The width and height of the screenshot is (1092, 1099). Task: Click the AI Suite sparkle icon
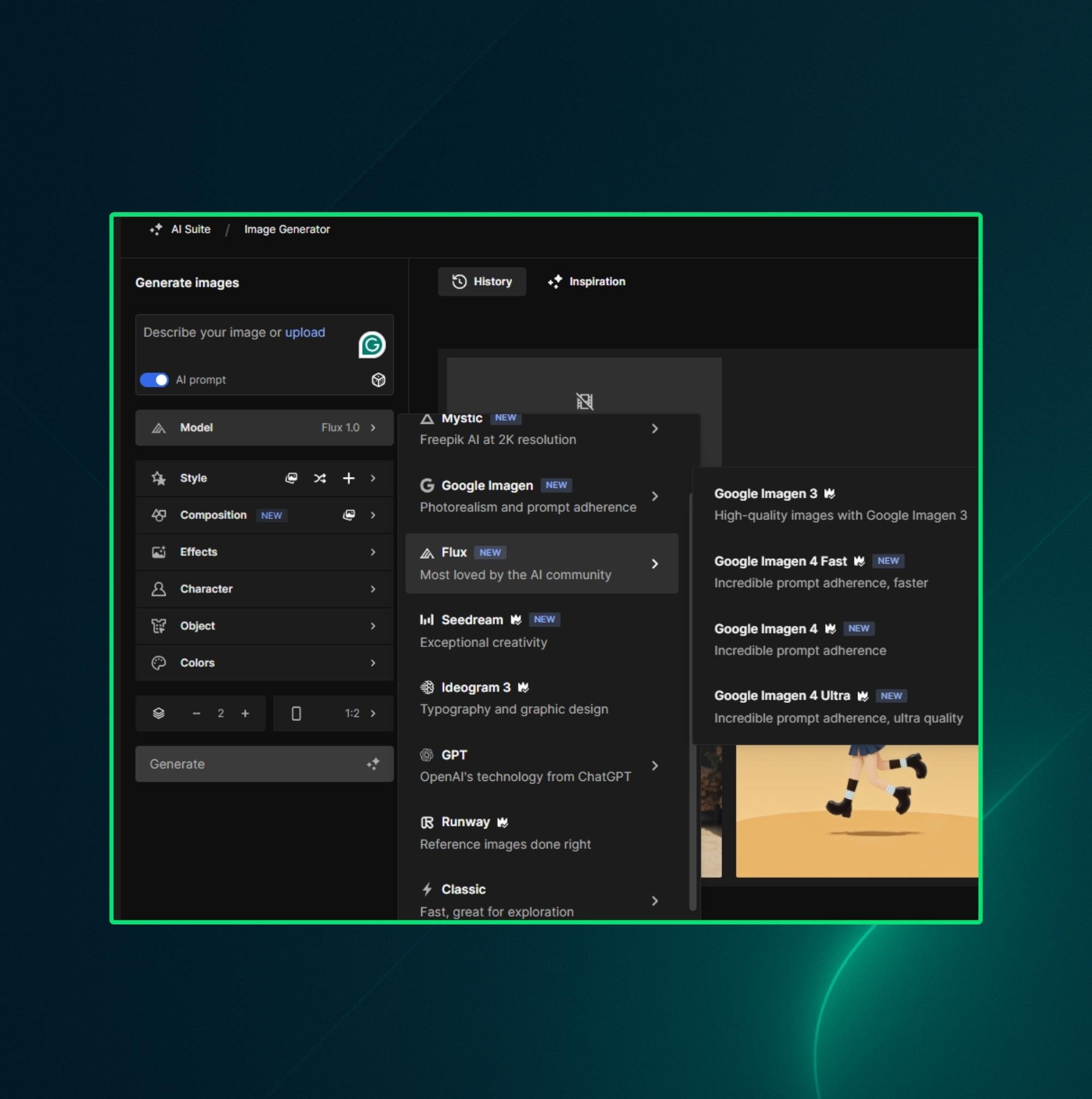pyautogui.click(x=156, y=229)
